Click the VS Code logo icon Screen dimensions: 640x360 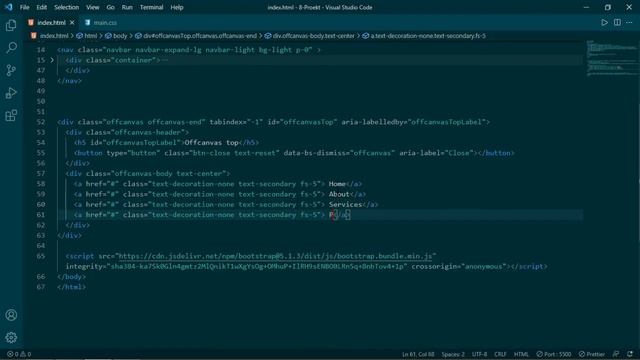tap(9, 7)
